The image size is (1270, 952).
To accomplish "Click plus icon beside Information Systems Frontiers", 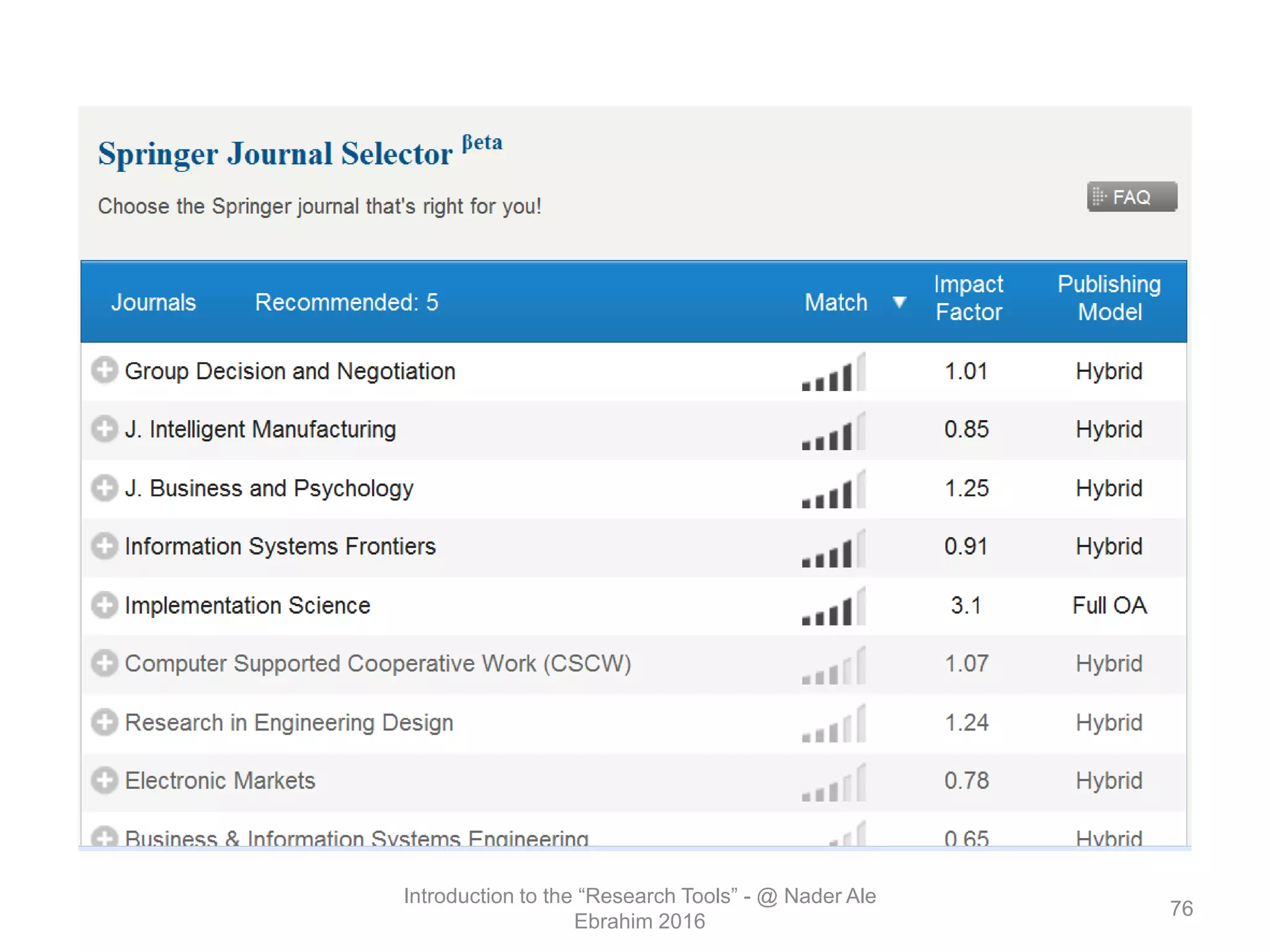I will [104, 546].
